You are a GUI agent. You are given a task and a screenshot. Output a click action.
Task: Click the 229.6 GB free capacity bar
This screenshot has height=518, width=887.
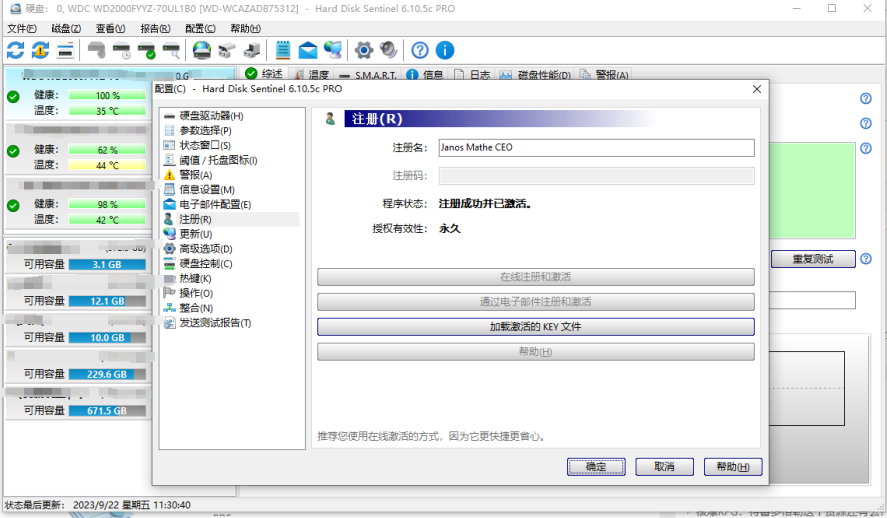tap(107, 374)
